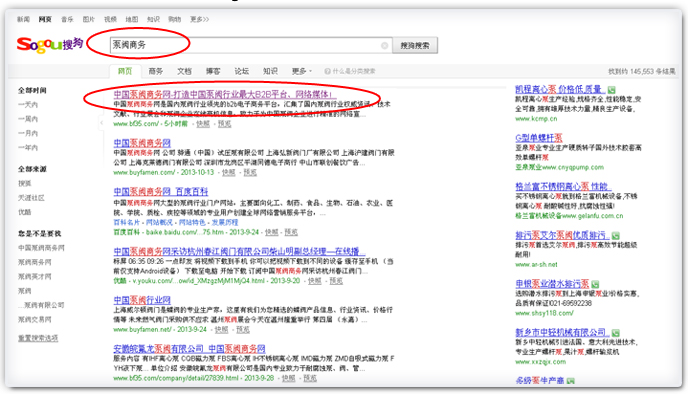Click 预览 for the v.youku.com result

(x=336, y=281)
